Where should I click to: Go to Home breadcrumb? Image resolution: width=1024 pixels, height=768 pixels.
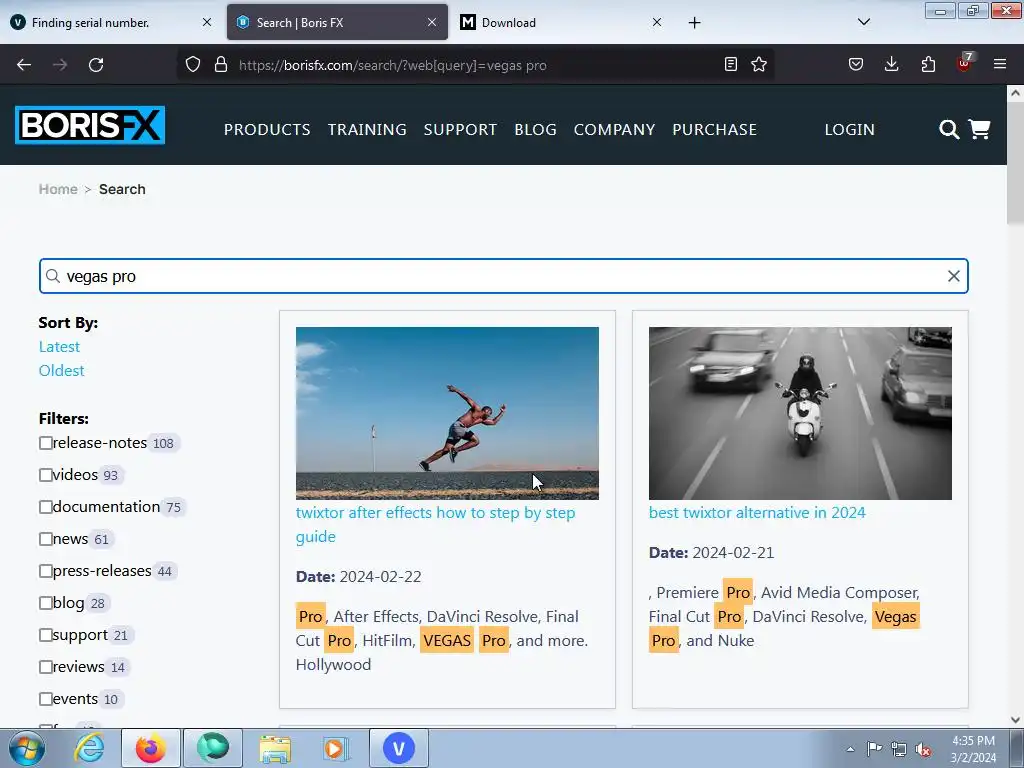[x=58, y=189]
